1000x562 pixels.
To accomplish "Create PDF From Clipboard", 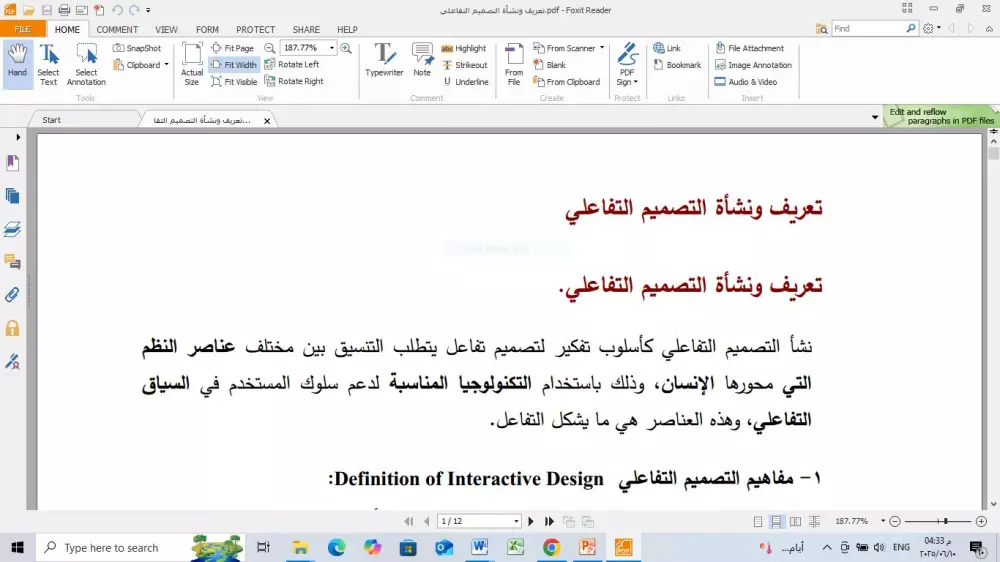I will [x=566, y=82].
